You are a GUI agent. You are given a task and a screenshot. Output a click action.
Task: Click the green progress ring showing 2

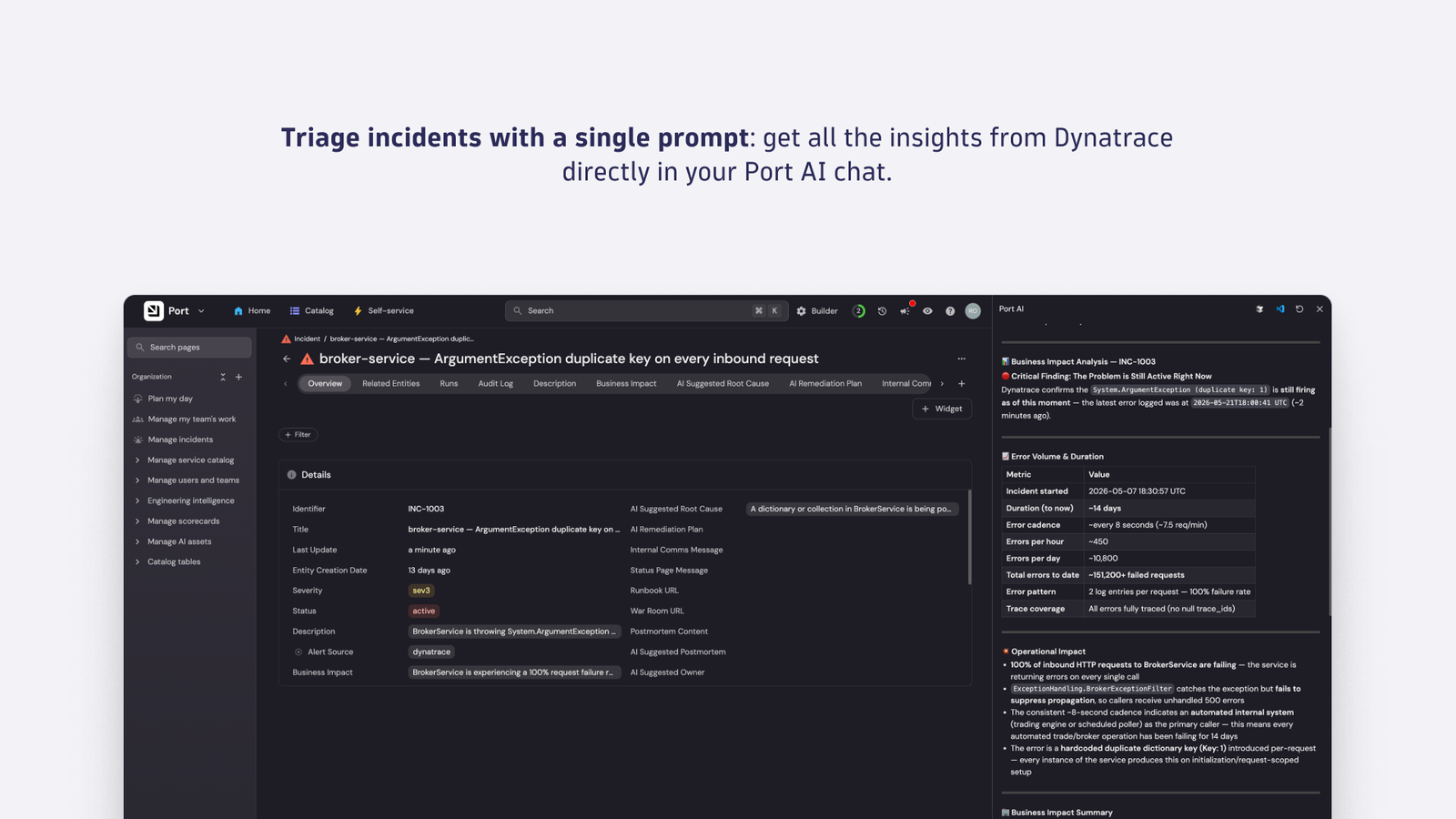(x=858, y=311)
